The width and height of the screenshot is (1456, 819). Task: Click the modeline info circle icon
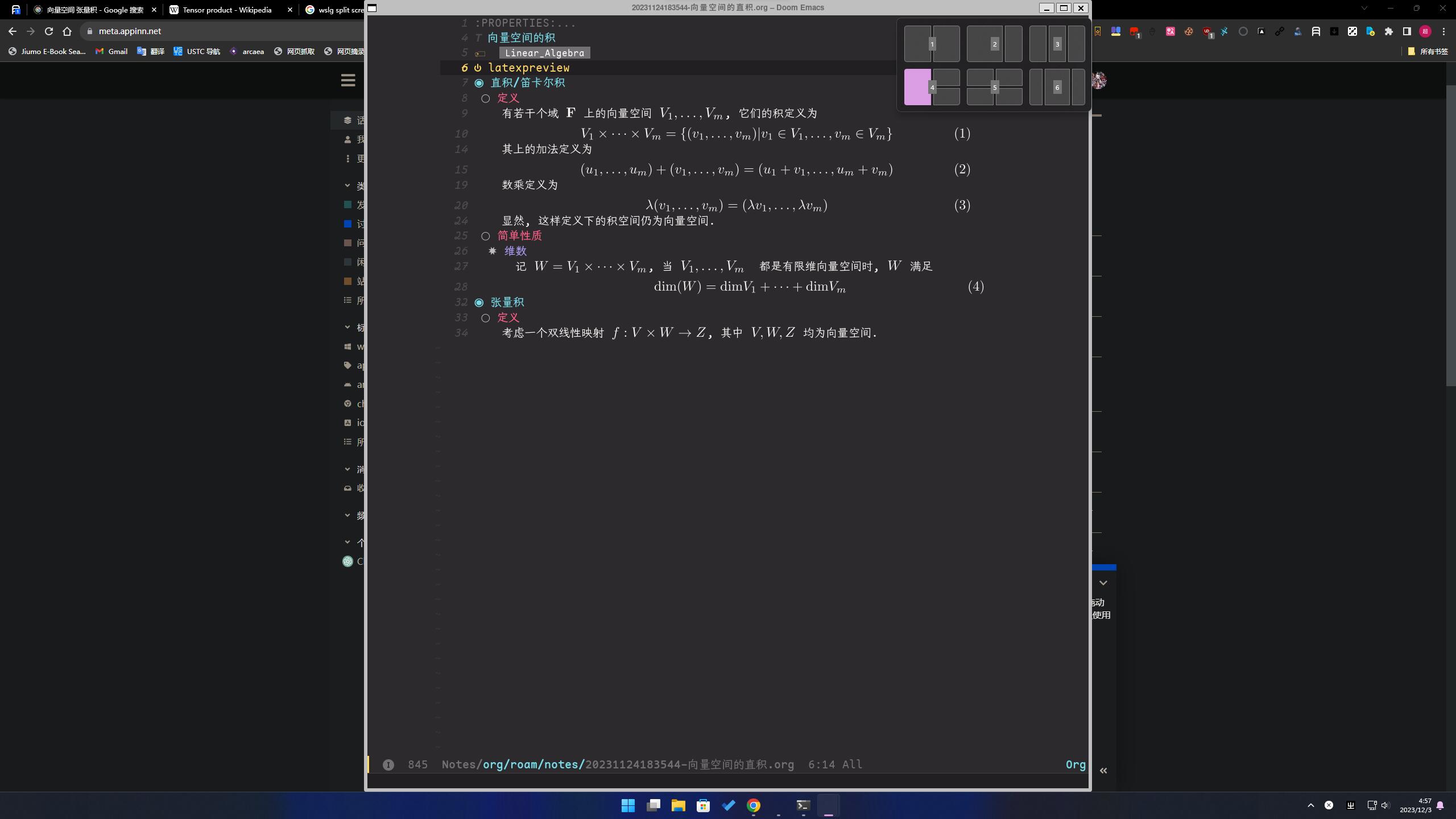pyautogui.click(x=388, y=765)
